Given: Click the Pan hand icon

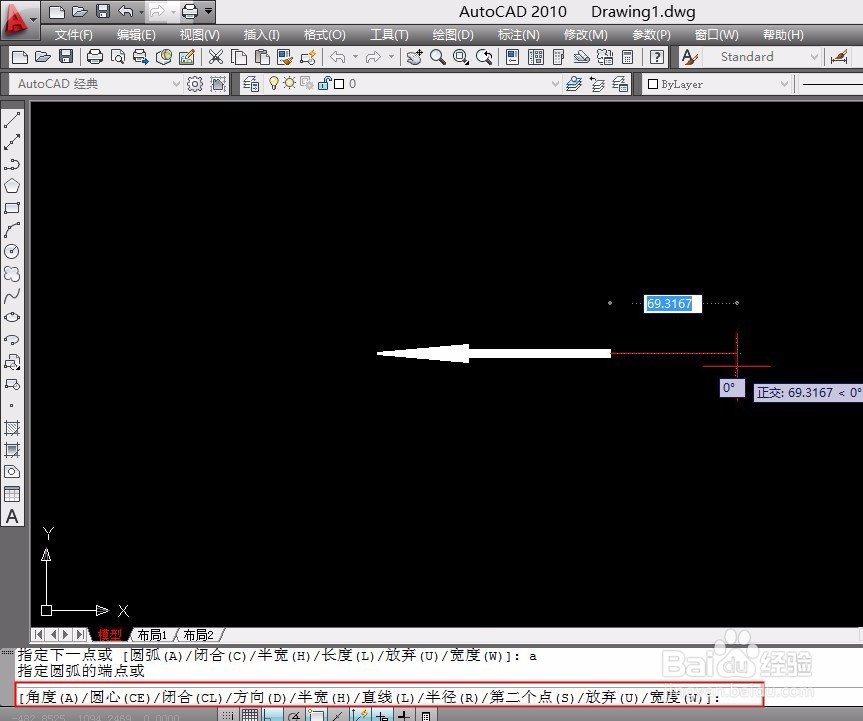Looking at the screenshot, I should (414, 57).
